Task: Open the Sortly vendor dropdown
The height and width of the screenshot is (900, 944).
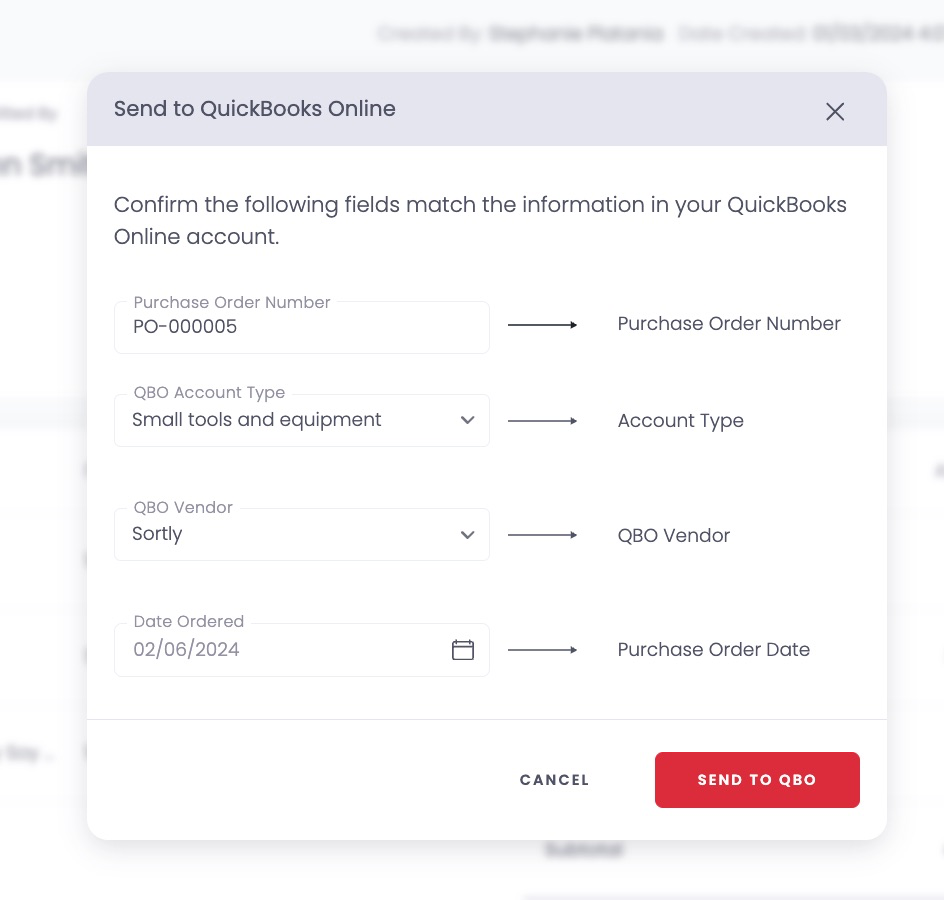Action: [302, 535]
